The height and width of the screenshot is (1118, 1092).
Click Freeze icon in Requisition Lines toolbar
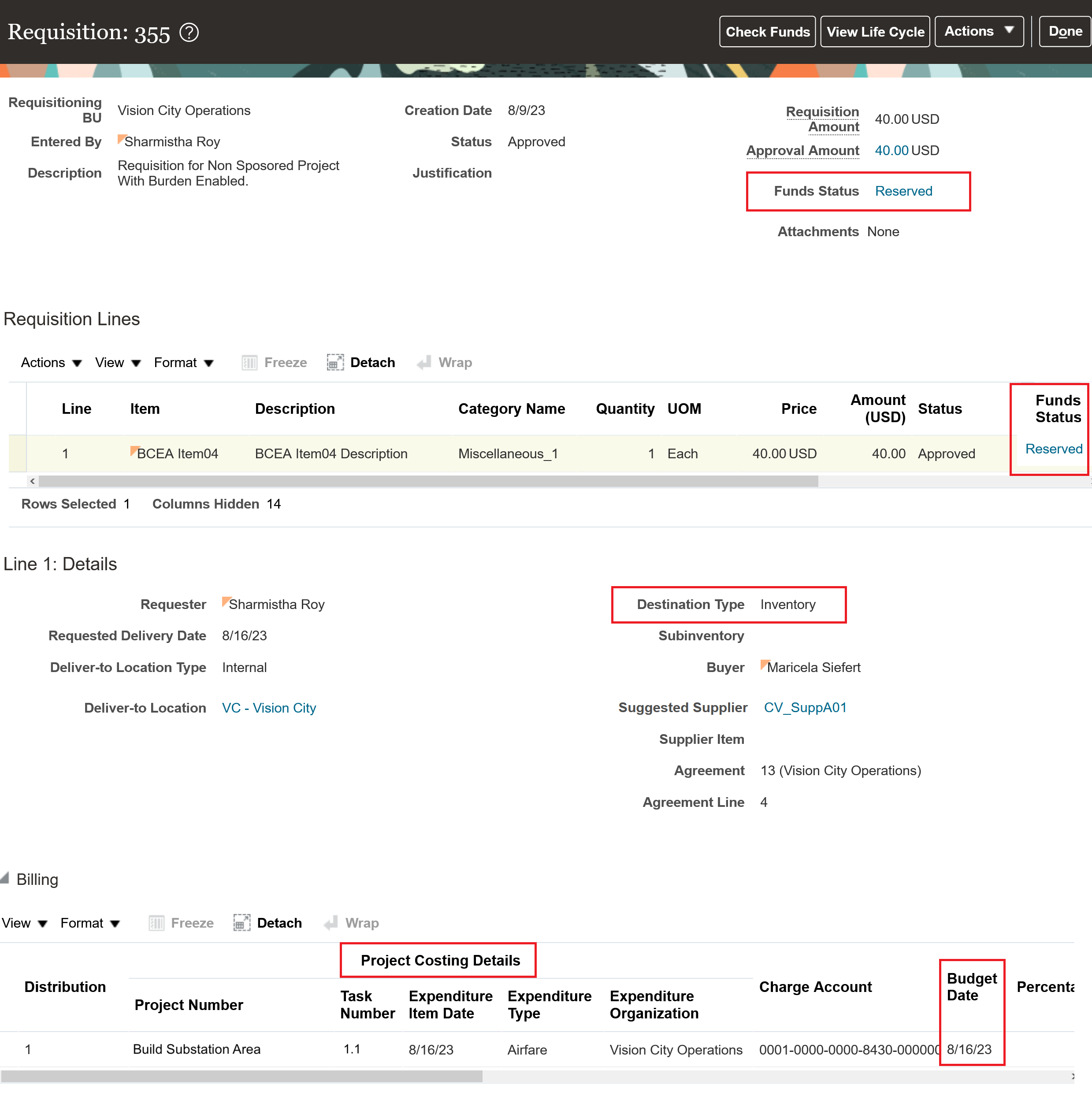point(249,363)
